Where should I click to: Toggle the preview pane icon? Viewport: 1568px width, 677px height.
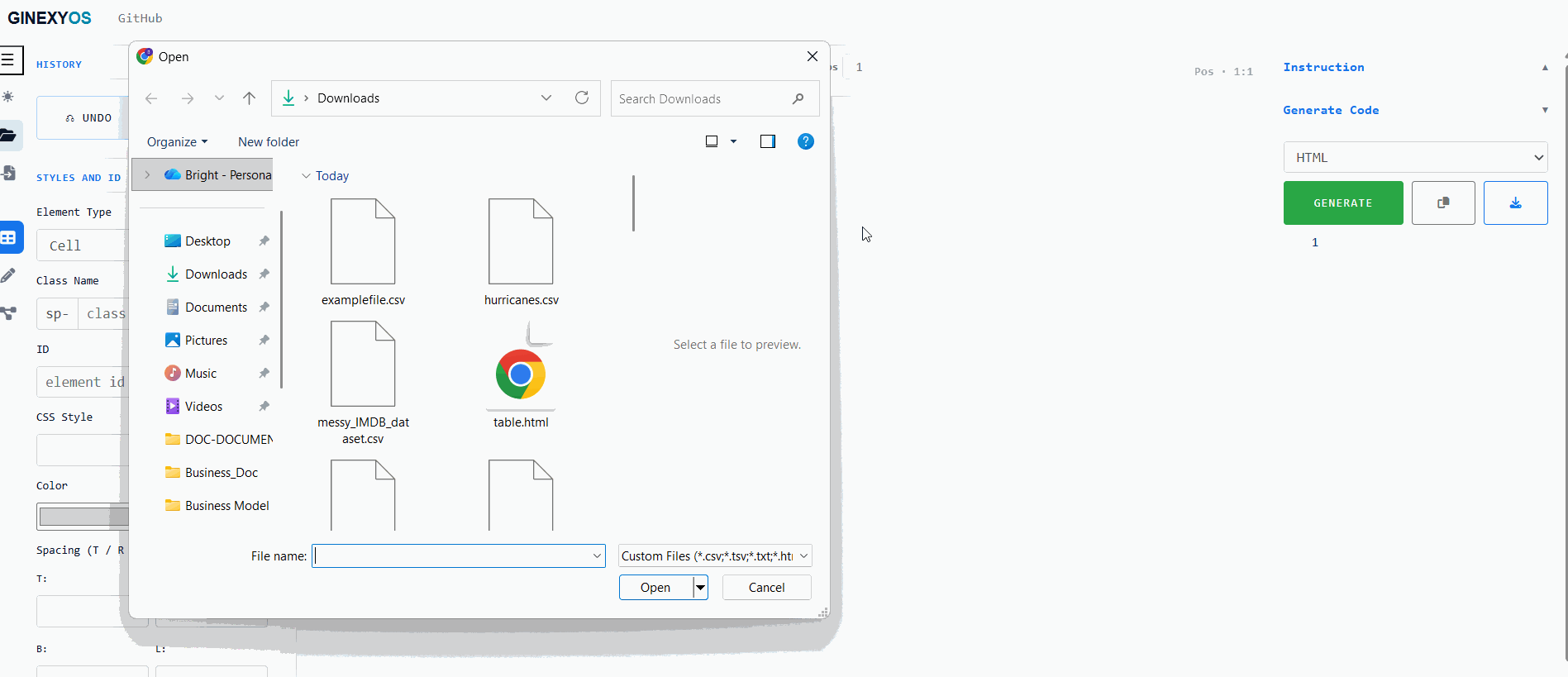[x=768, y=141]
